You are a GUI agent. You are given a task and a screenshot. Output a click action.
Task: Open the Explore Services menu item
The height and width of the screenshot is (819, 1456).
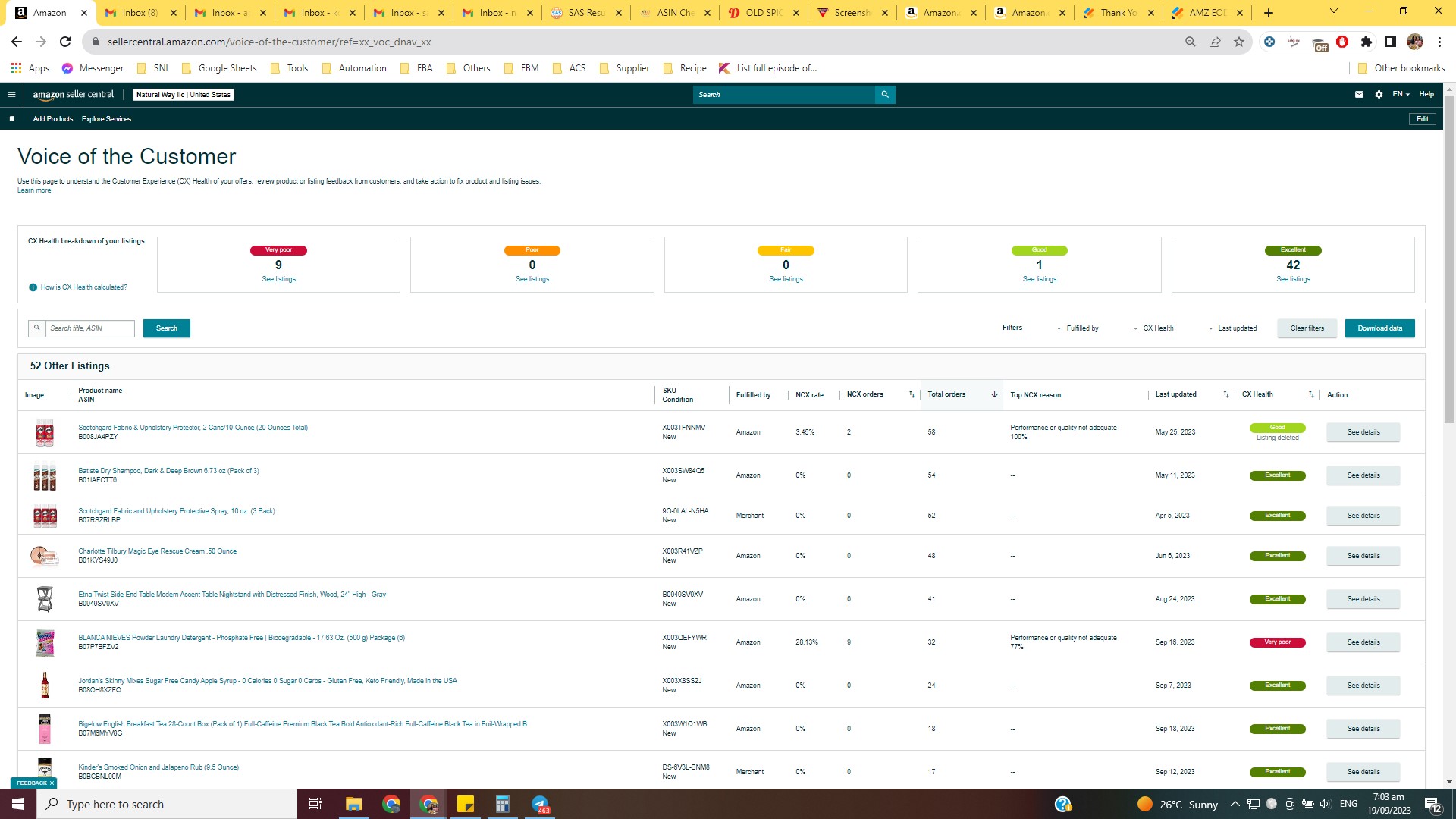point(106,119)
